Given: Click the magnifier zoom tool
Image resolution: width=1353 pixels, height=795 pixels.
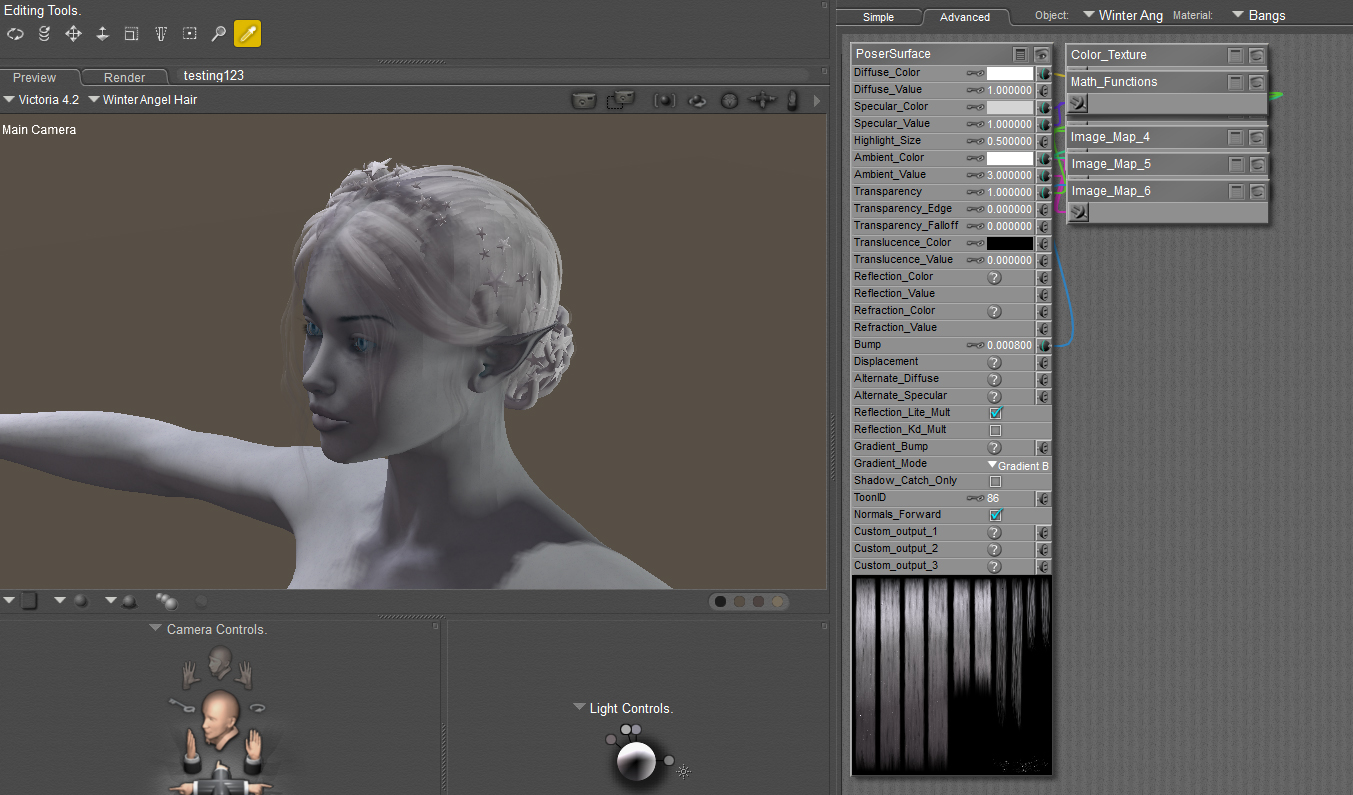Looking at the screenshot, I should (218, 34).
